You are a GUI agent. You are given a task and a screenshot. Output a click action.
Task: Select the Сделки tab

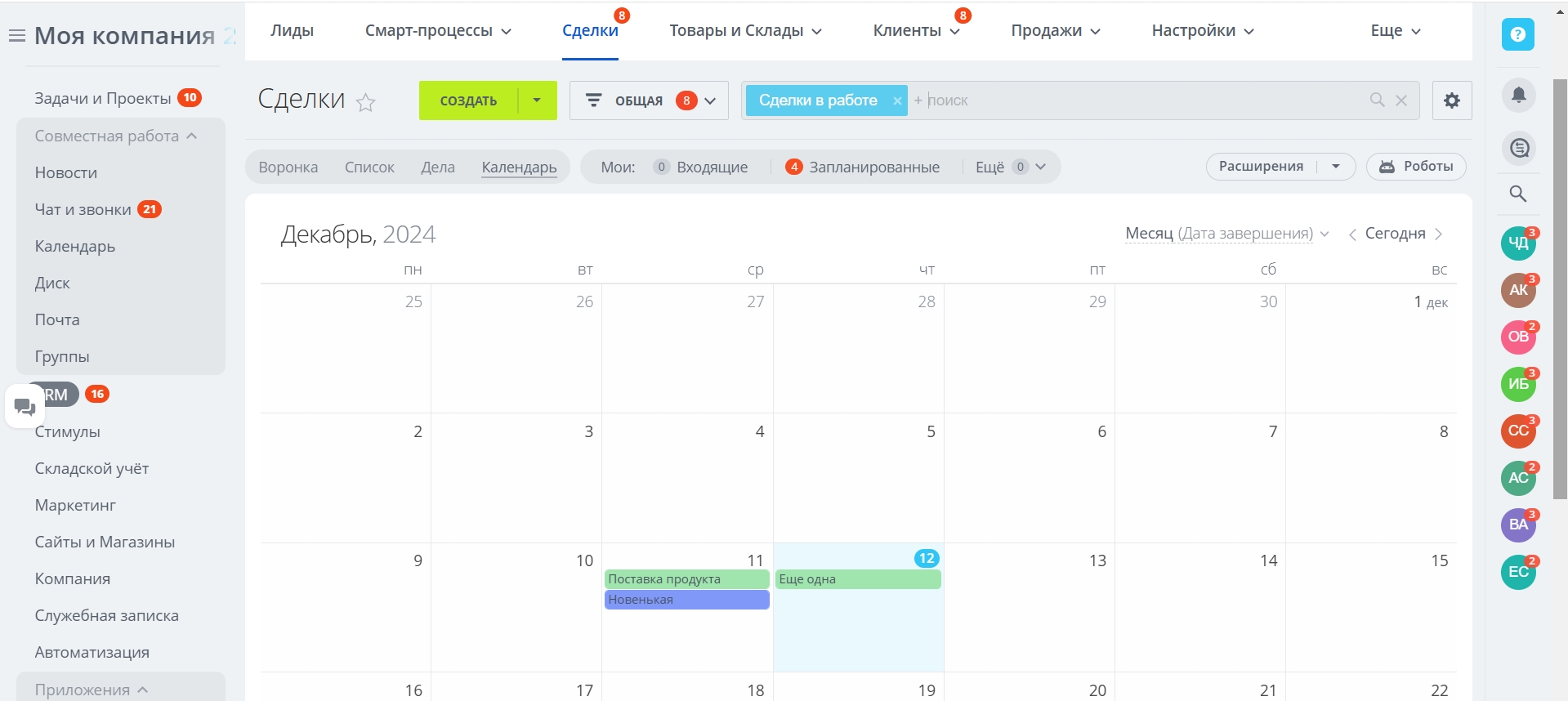coord(590,31)
